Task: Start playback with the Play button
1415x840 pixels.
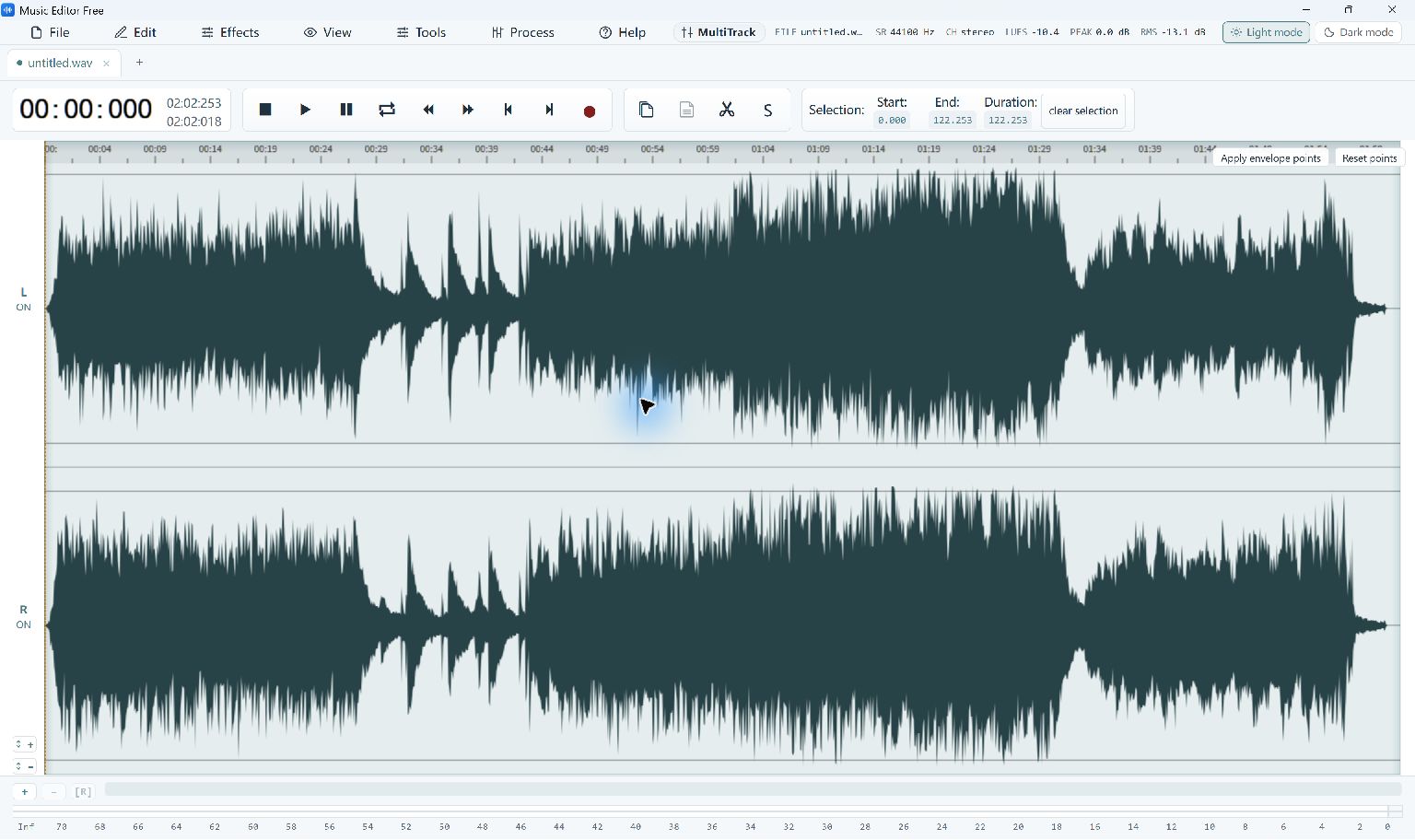Action: (x=306, y=110)
